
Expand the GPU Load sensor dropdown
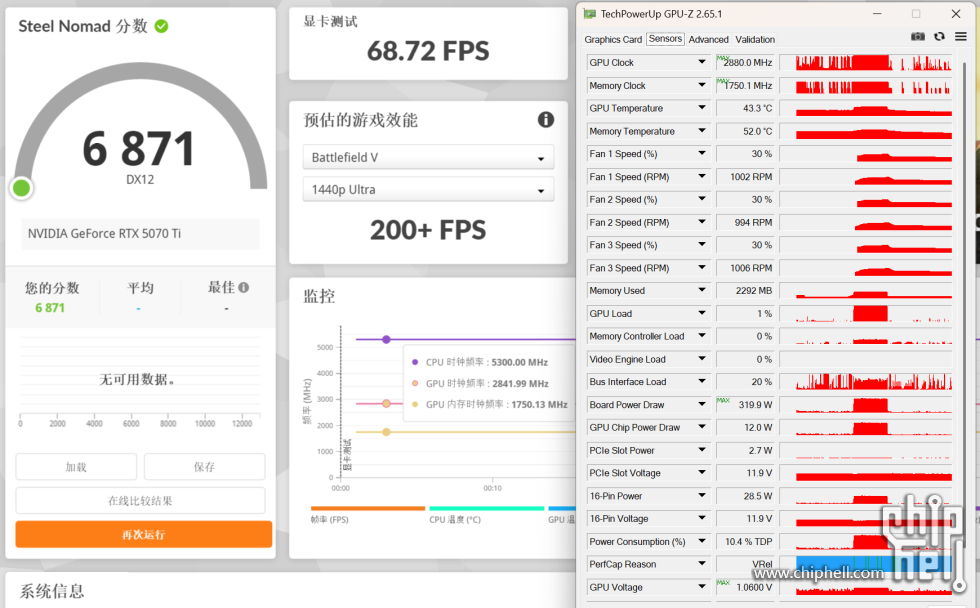pyautogui.click(x=702, y=313)
